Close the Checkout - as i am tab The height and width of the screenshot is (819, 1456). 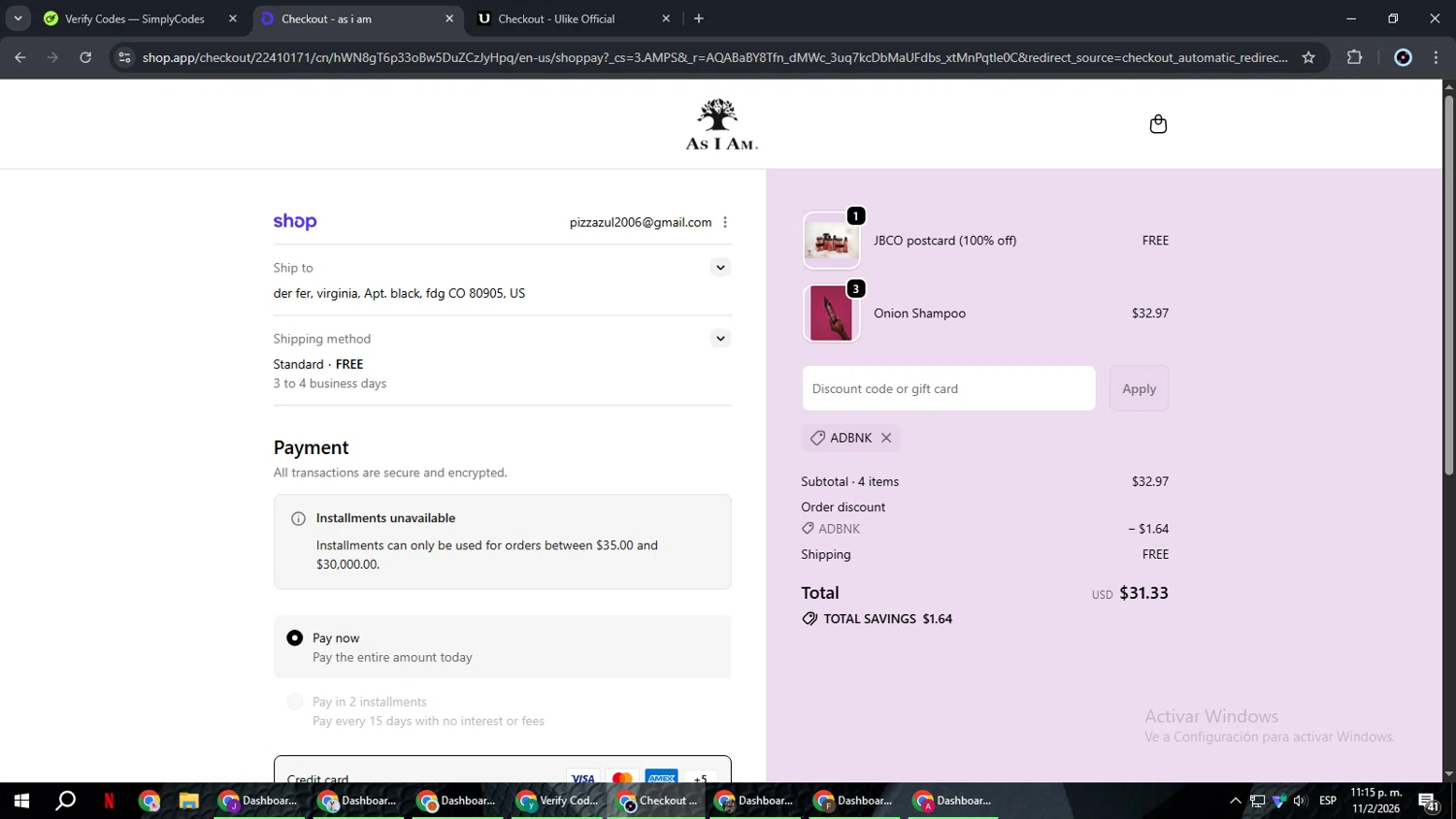point(449,18)
